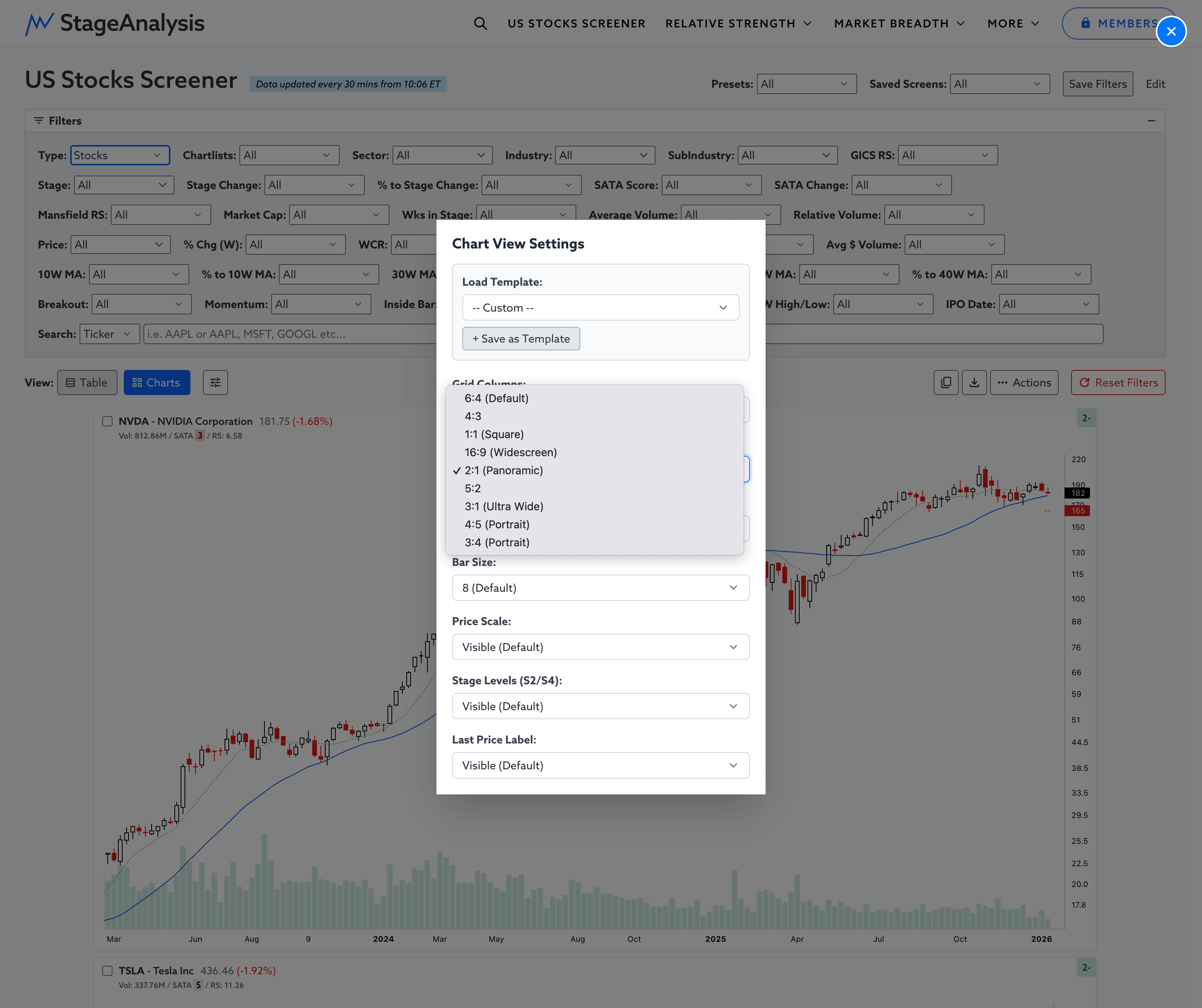Check the NVDA chart checkbox
Viewport: 1202px width, 1008px height.
[x=107, y=422]
